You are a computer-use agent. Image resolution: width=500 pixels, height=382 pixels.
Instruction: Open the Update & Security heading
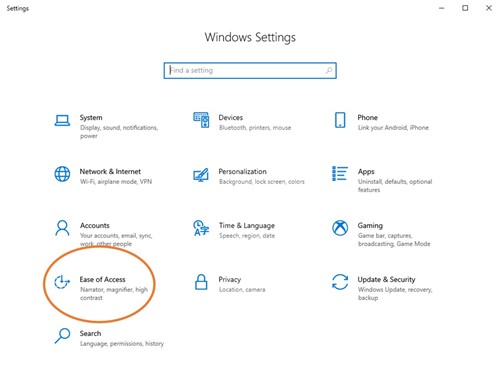coord(386,280)
